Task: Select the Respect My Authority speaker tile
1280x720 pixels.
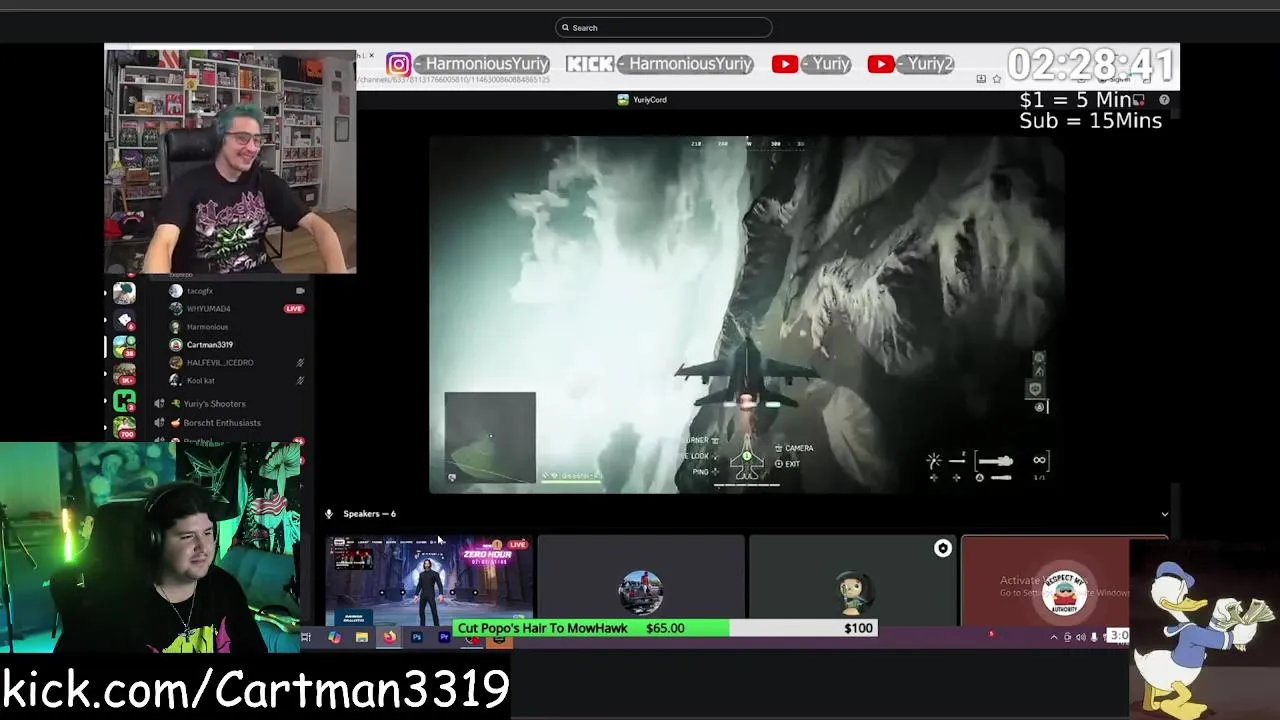Action: point(1064,581)
